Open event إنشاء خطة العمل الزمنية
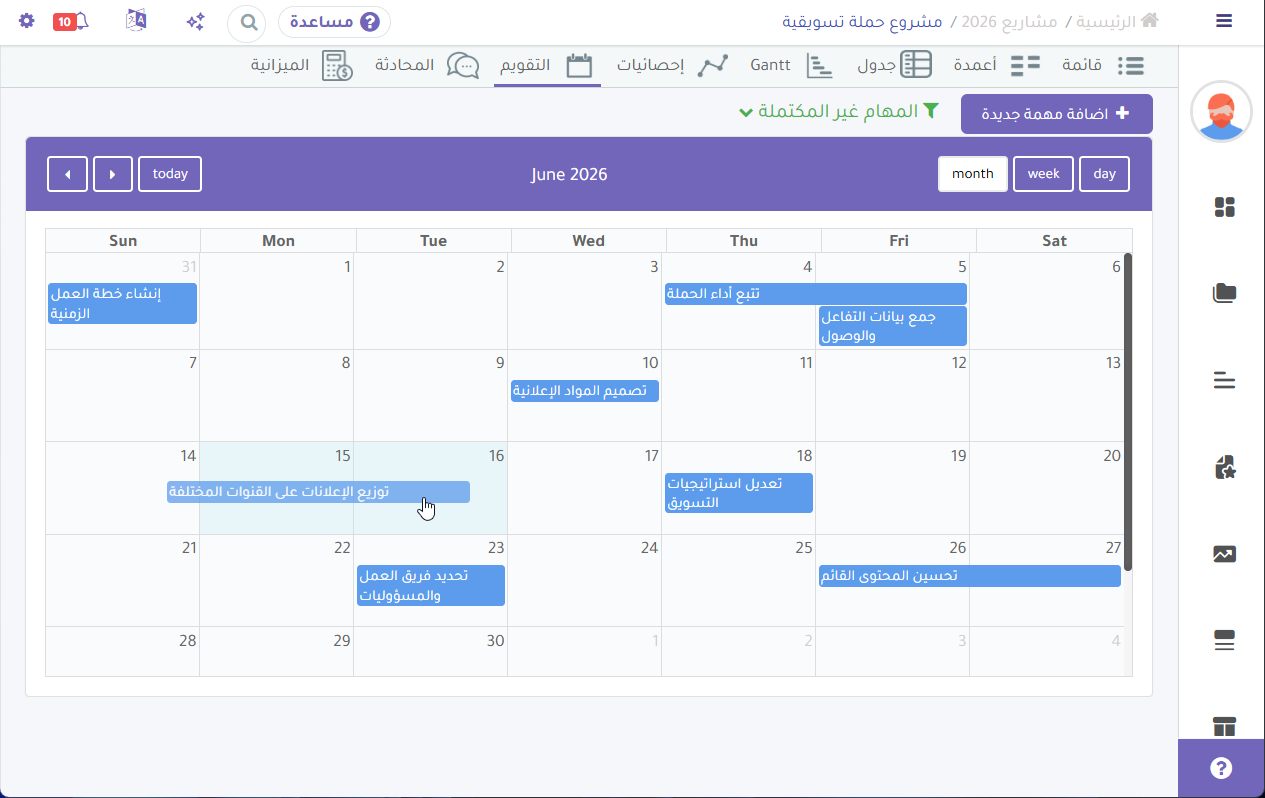This screenshot has height=798, width=1265. point(122,303)
